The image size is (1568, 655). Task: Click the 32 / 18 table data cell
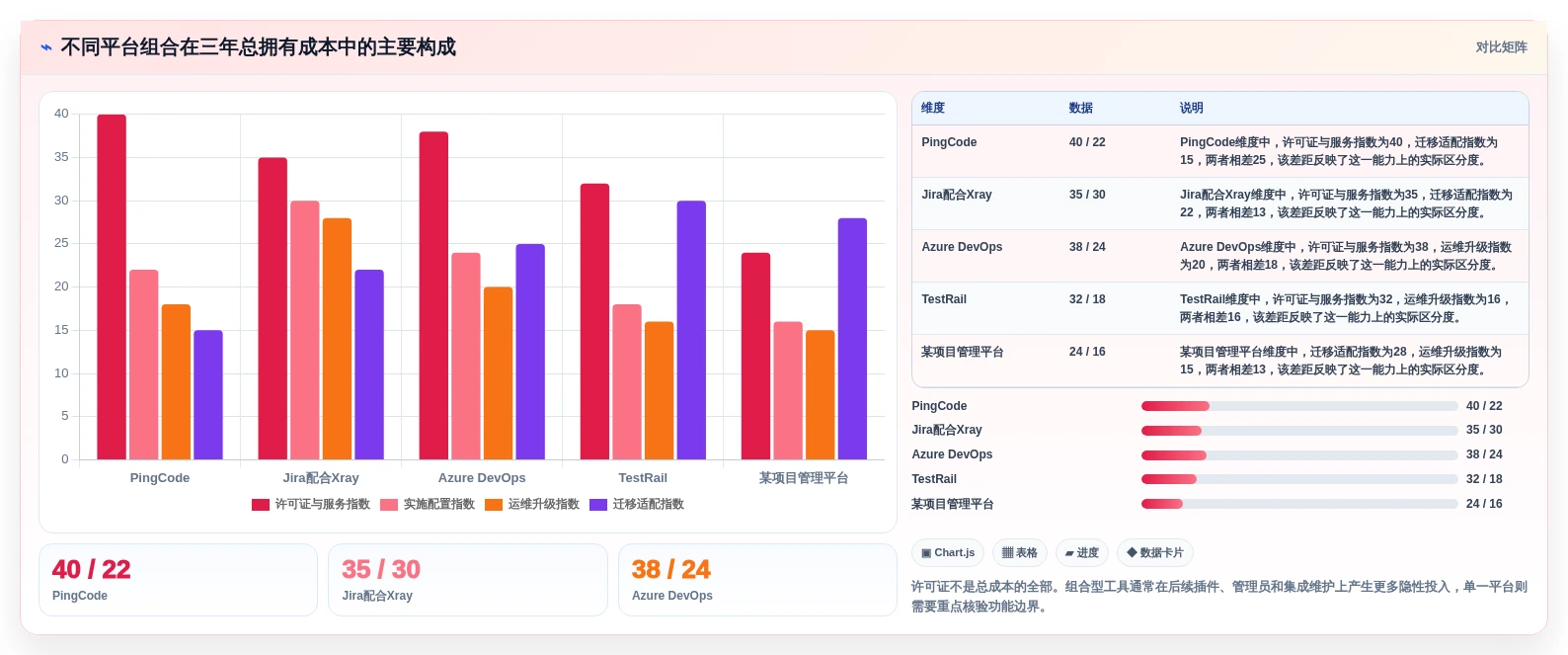tap(1087, 299)
